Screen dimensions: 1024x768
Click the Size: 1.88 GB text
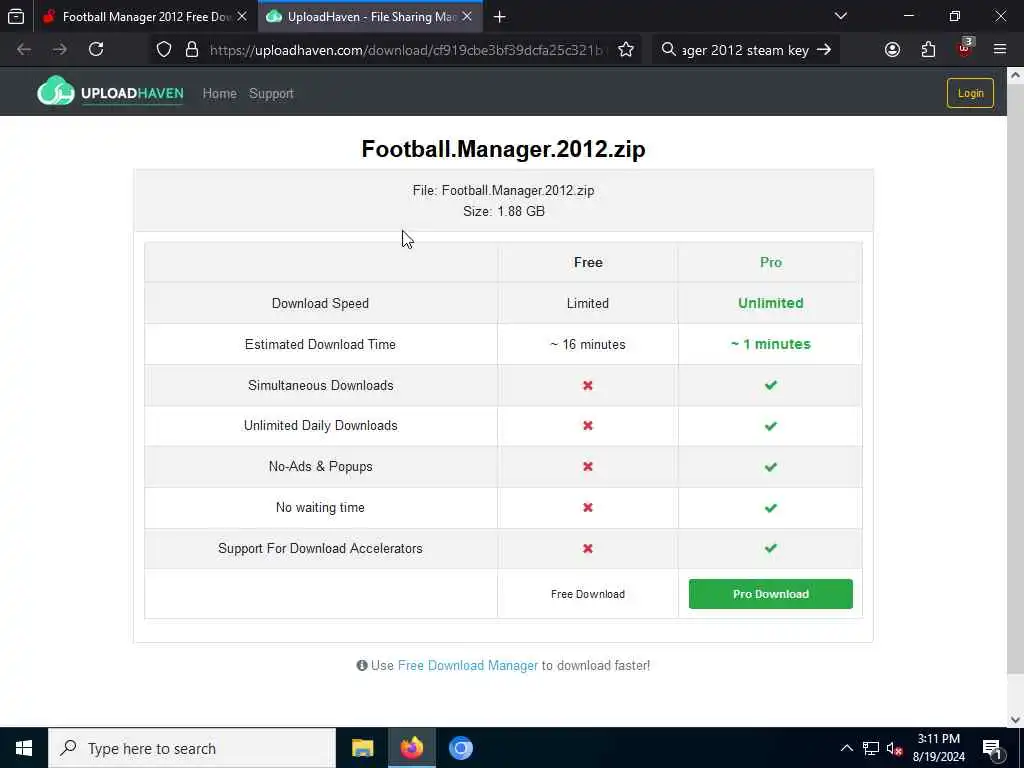[504, 212]
